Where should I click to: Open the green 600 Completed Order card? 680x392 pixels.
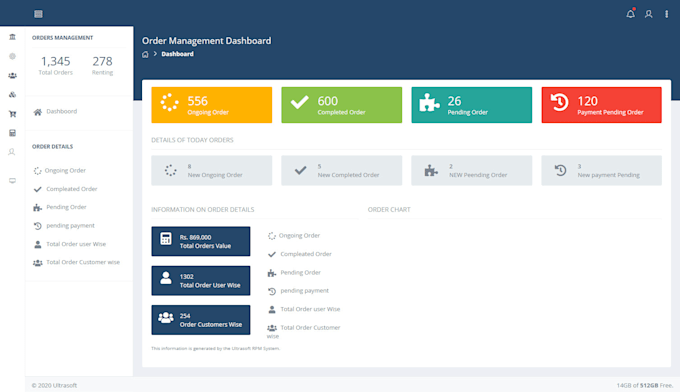[x=341, y=105]
